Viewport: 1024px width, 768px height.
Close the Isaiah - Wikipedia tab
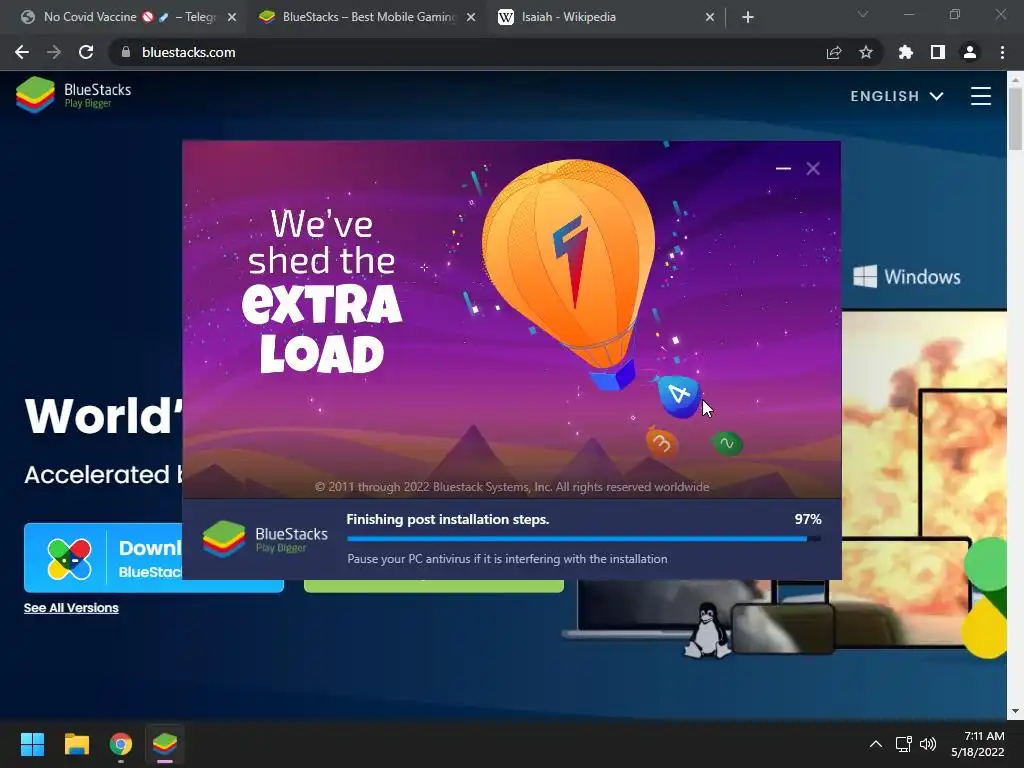[x=710, y=18]
